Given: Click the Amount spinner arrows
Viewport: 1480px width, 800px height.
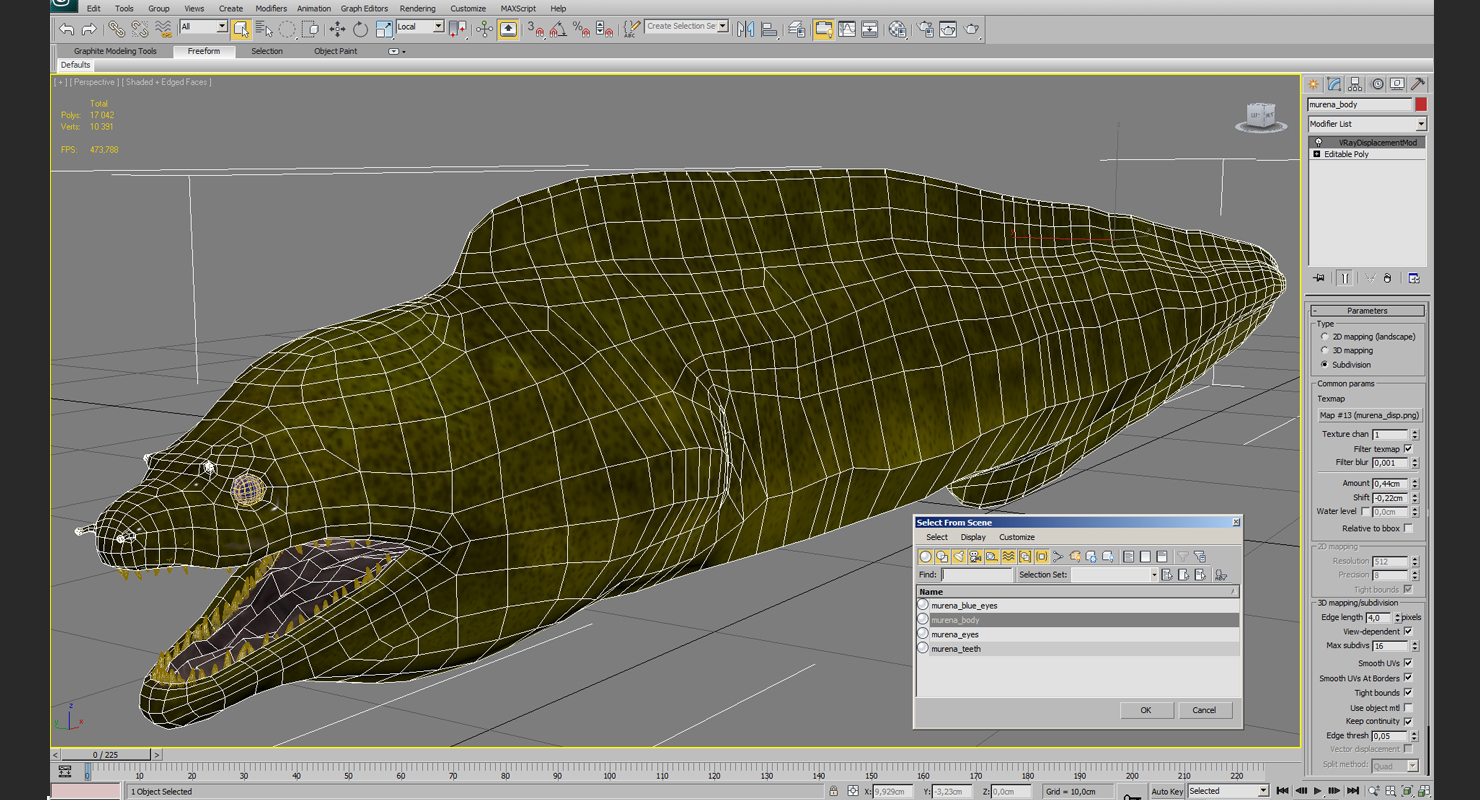Looking at the screenshot, I should tap(1414, 484).
